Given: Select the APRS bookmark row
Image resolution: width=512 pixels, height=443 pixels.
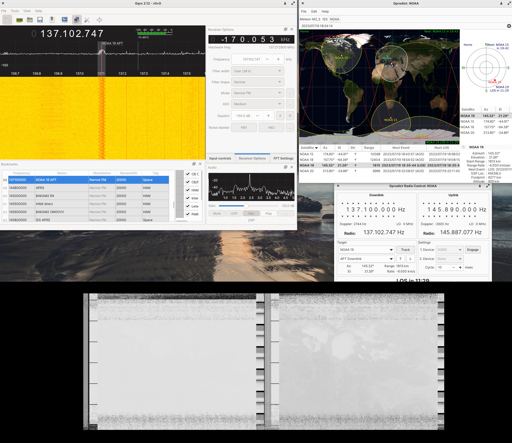Looking at the screenshot, I should coord(88,188).
